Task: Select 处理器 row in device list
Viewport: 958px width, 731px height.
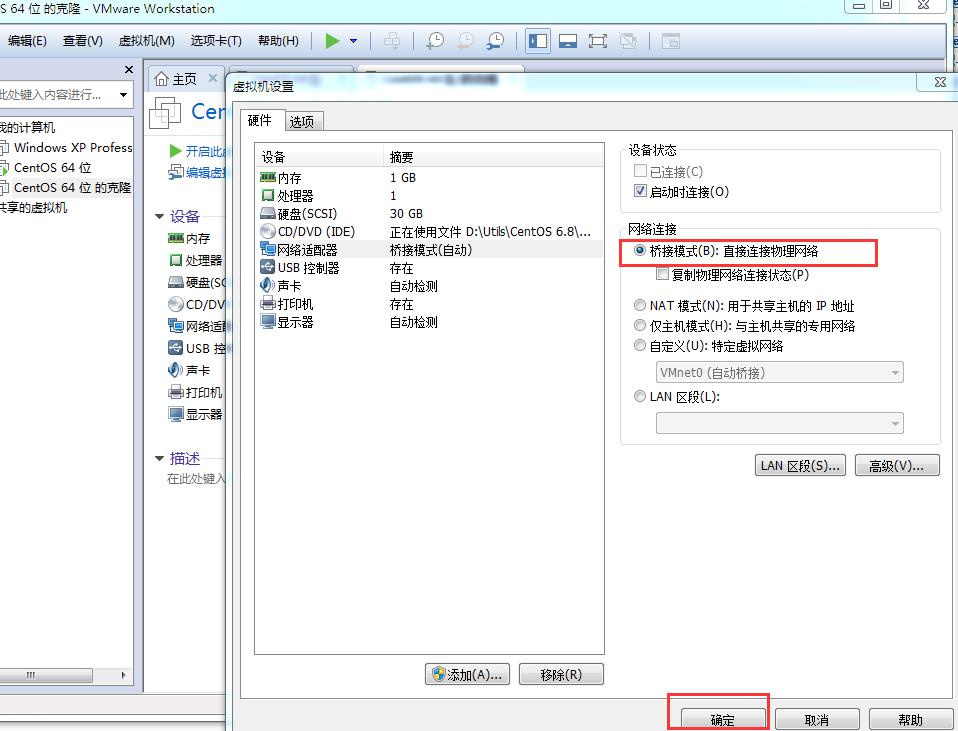Action: coord(429,196)
